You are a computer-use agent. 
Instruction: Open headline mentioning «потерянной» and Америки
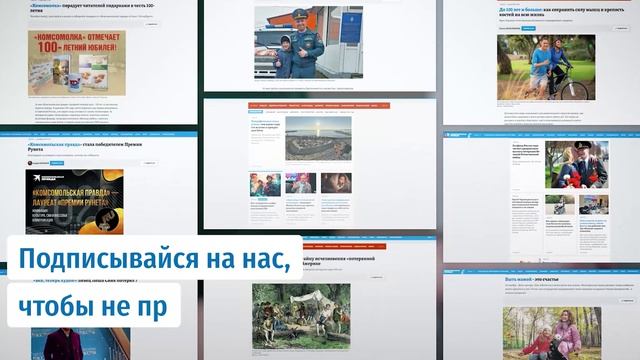[x=339, y=261]
